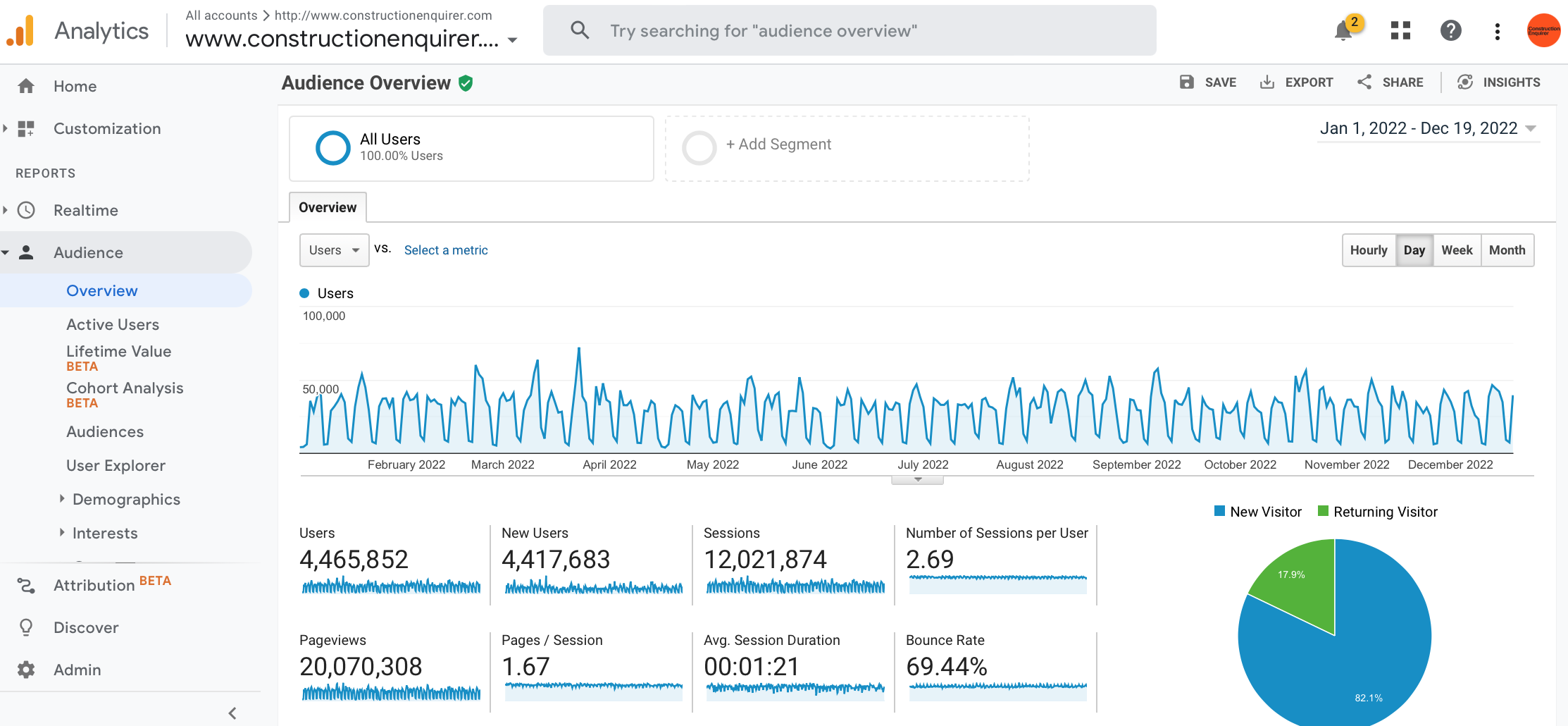Click the Home house icon

[x=26, y=86]
